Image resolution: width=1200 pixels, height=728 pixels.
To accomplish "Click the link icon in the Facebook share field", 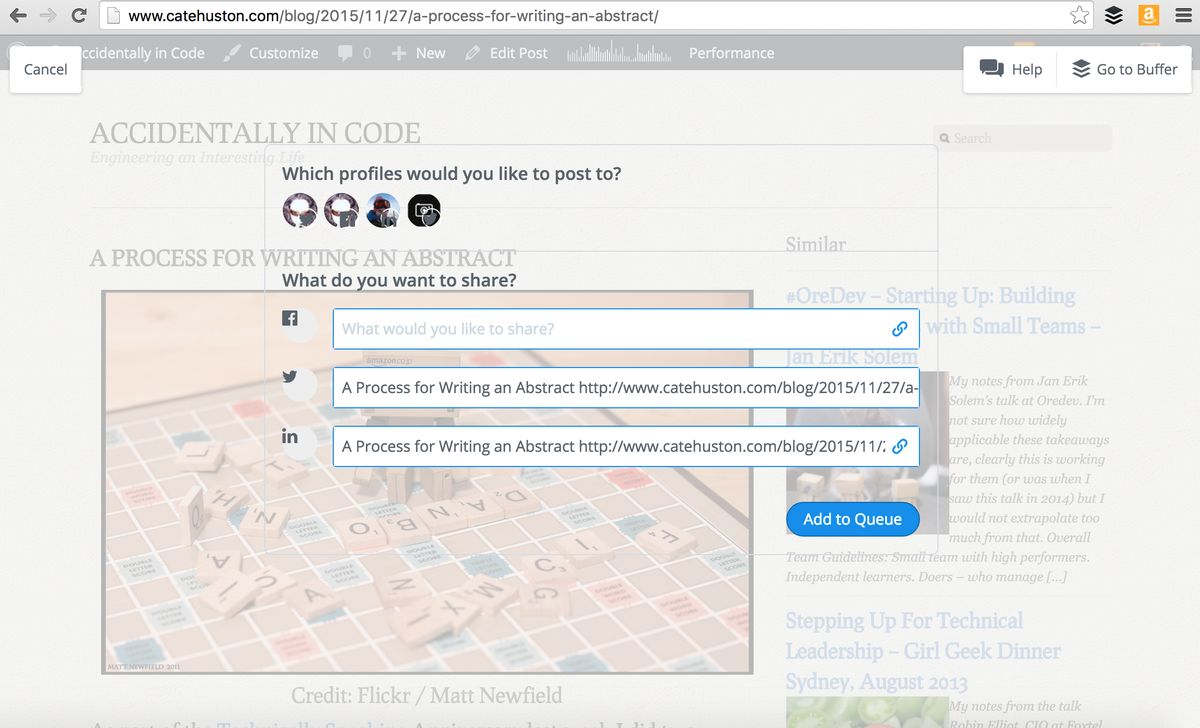I will (x=899, y=329).
